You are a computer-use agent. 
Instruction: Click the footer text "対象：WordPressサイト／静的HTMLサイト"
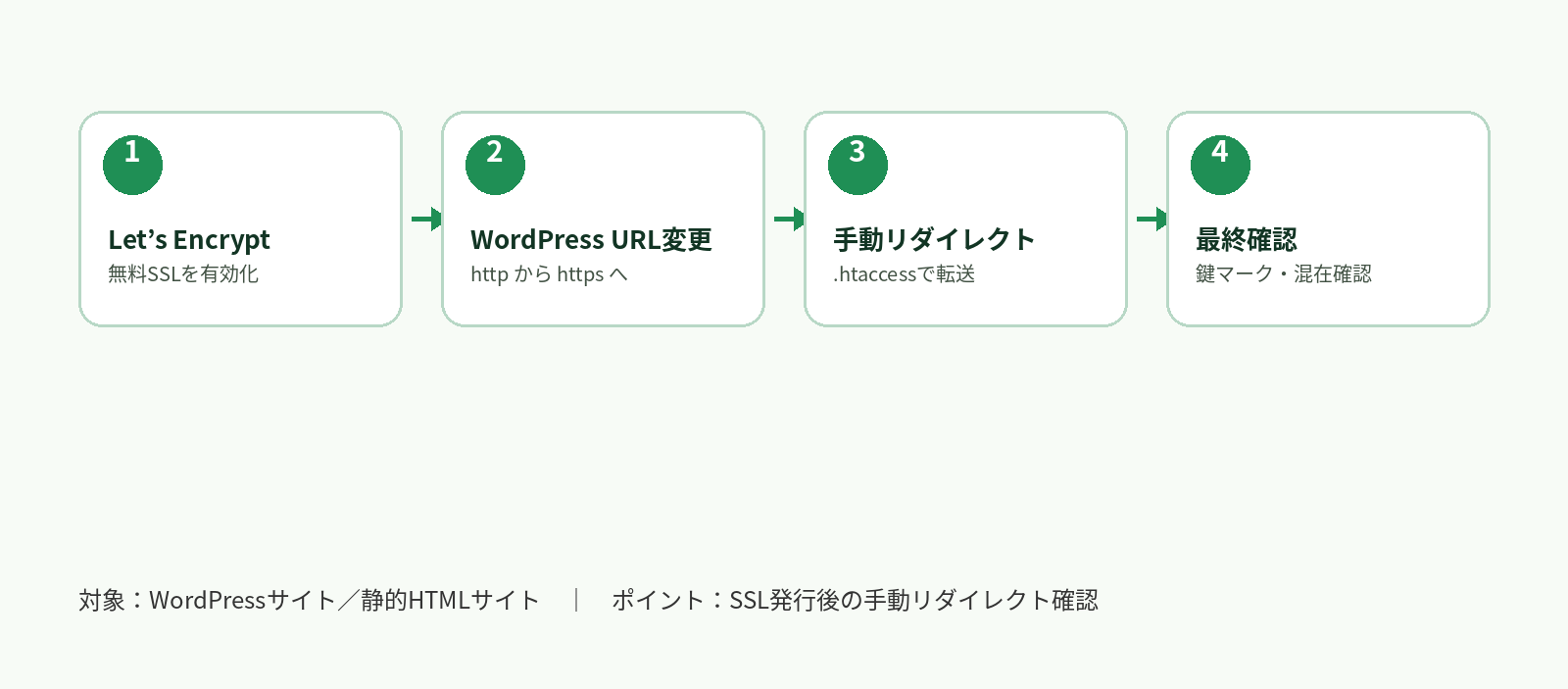coord(309,600)
